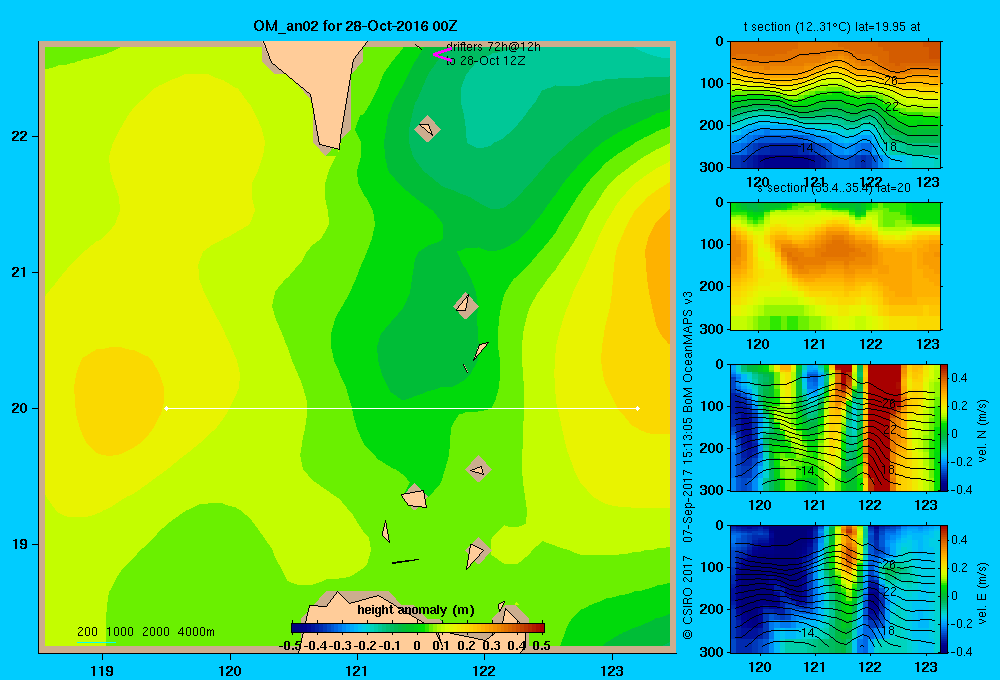Click longitude 123 below vel. E section

pos(926,667)
